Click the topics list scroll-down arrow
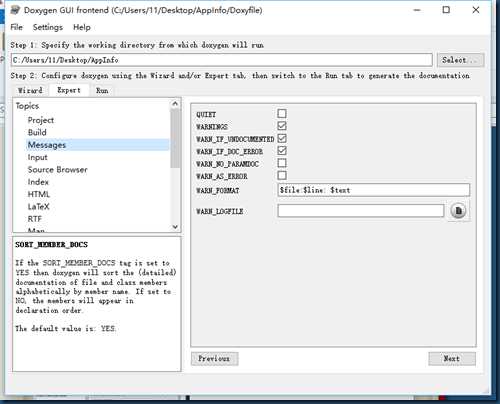500x404 pixels. click(175, 227)
